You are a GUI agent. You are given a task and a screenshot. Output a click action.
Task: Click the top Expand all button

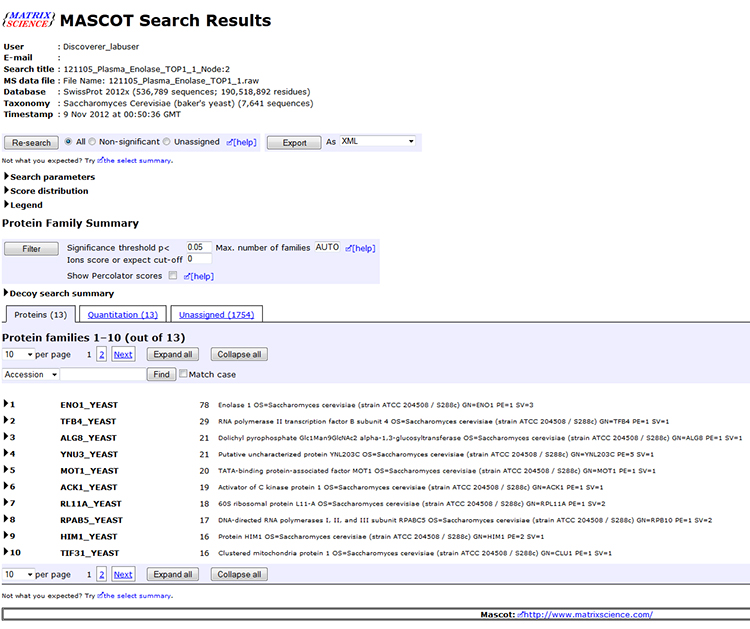173,354
